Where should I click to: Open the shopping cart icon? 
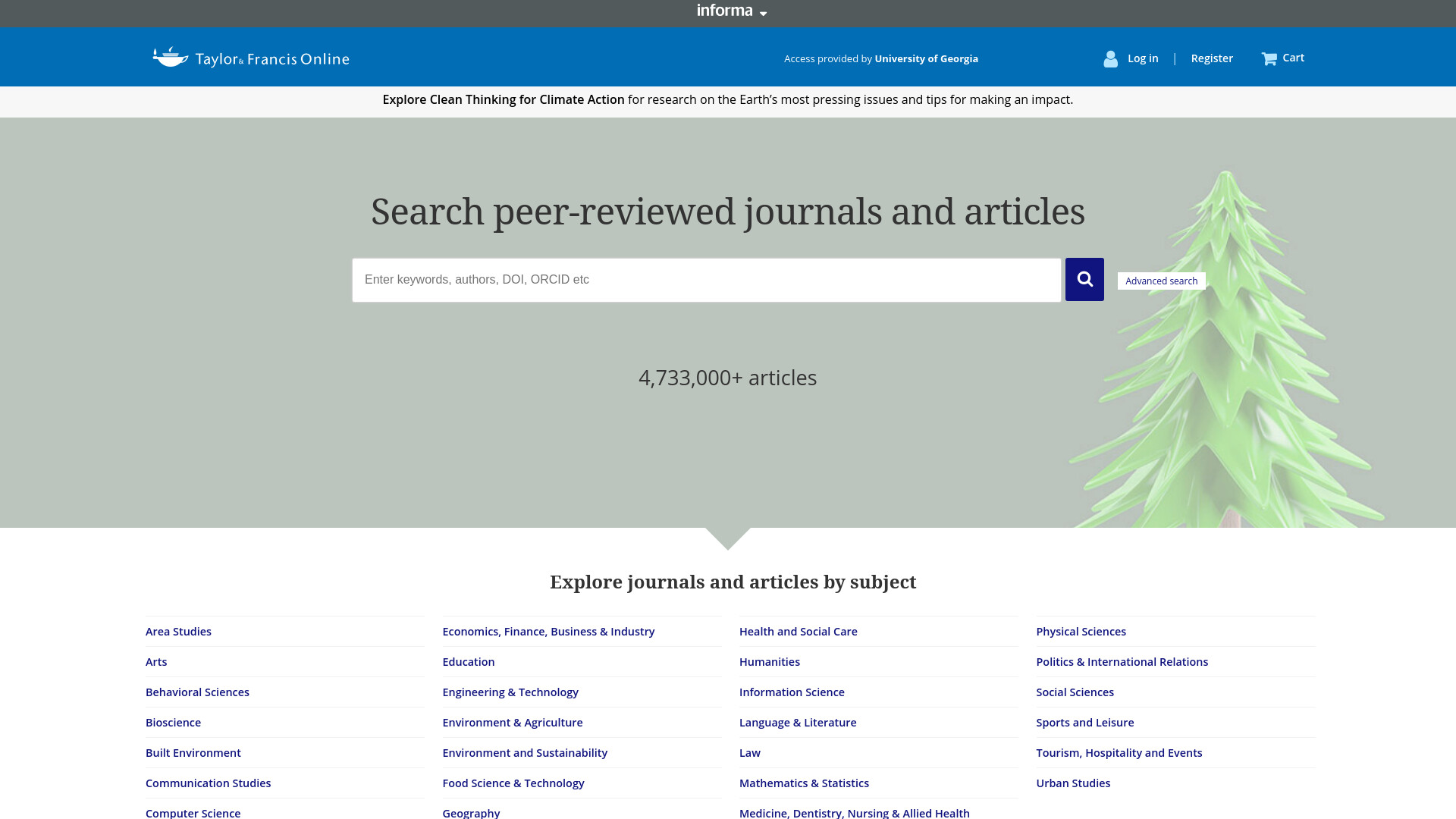1269,58
